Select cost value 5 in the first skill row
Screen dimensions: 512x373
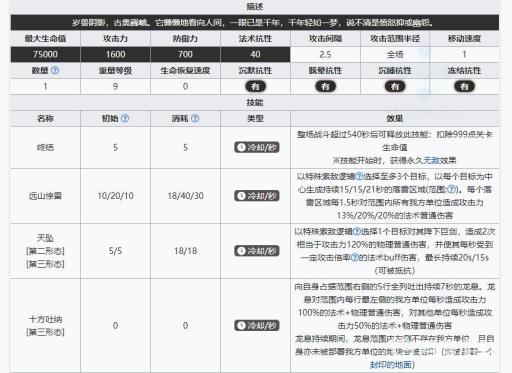pos(185,147)
